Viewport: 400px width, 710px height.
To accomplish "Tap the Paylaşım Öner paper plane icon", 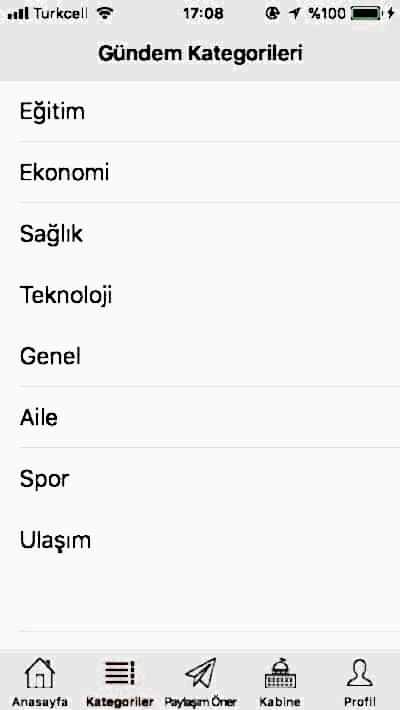I will pos(201,673).
